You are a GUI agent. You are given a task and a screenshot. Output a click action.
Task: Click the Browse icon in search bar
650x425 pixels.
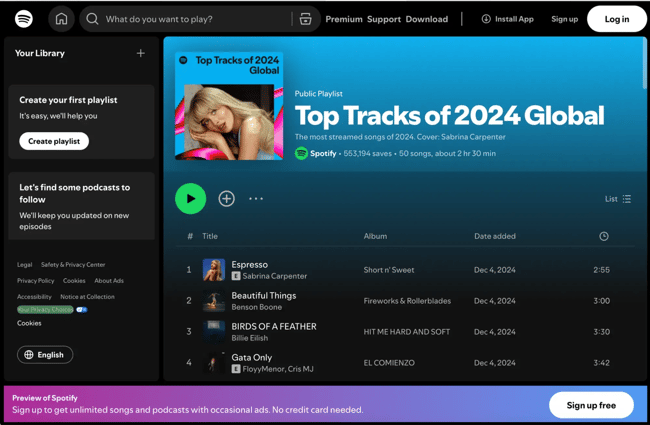point(305,19)
